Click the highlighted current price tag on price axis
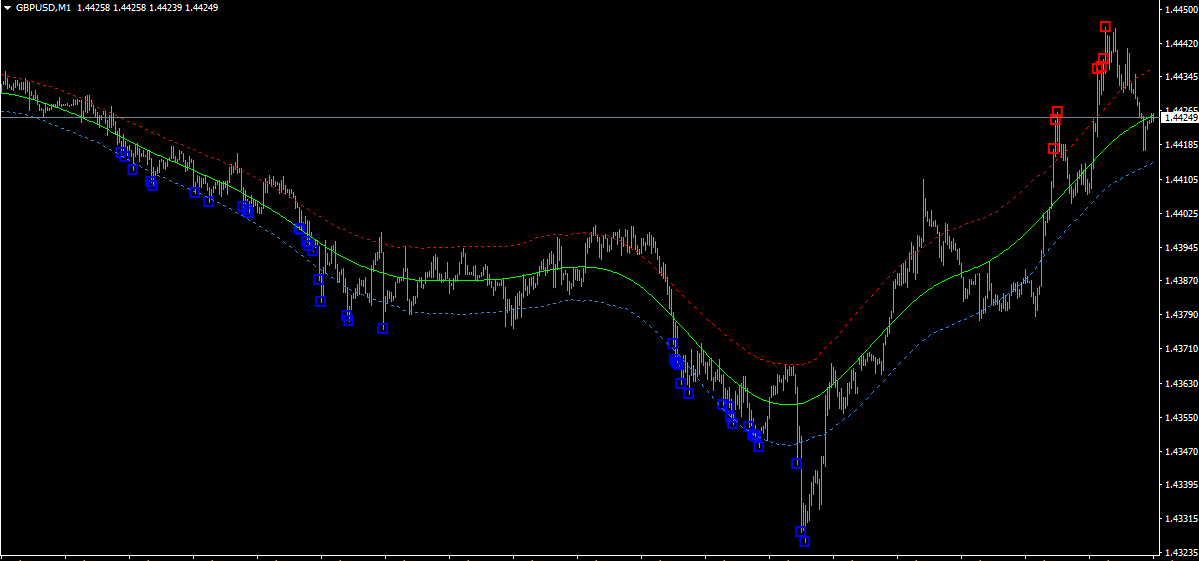Image resolution: width=1199 pixels, height=561 pixels. point(1178,118)
